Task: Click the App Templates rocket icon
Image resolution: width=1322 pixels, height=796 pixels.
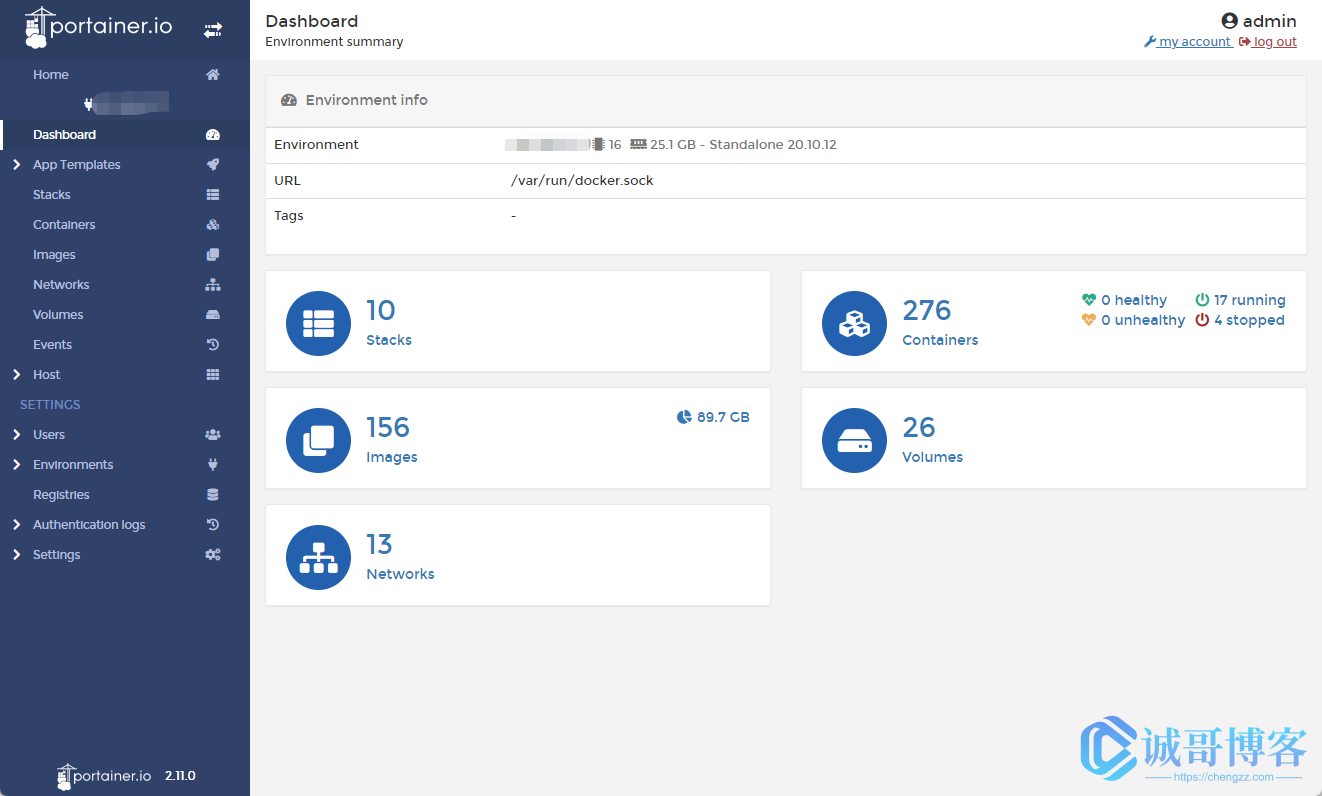Action: pos(213,165)
